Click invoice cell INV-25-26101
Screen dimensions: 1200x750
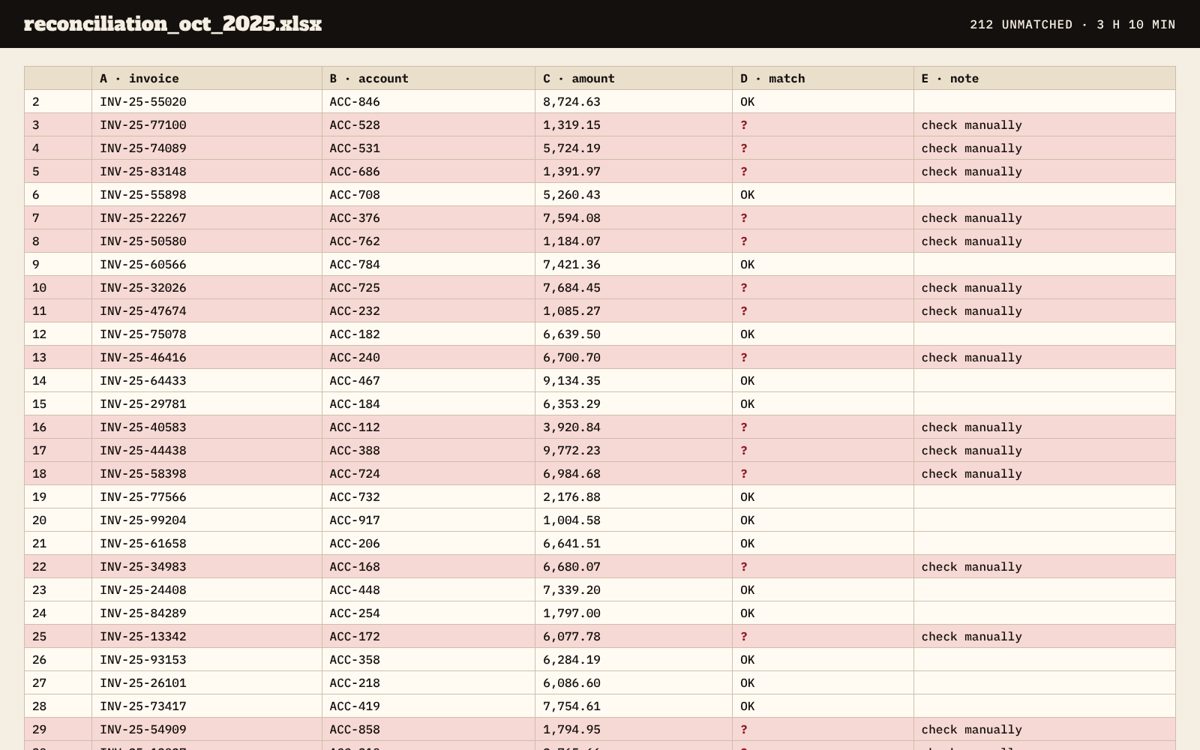point(207,683)
